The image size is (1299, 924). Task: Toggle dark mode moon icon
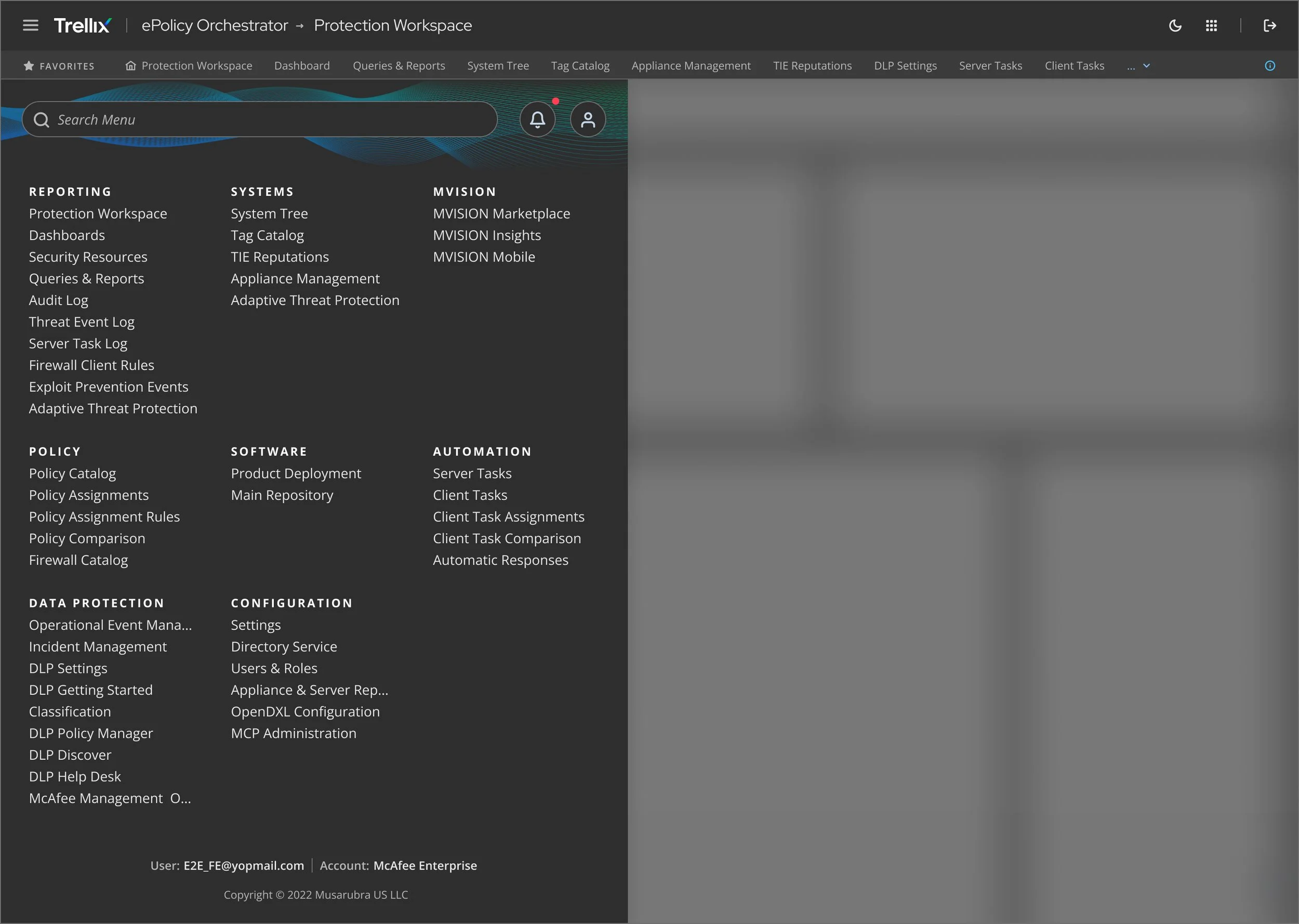pos(1175,25)
